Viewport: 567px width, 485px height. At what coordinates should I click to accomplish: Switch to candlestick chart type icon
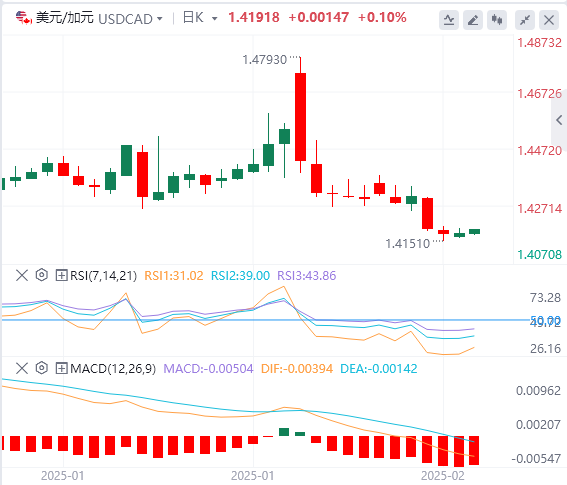pos(497,20)
